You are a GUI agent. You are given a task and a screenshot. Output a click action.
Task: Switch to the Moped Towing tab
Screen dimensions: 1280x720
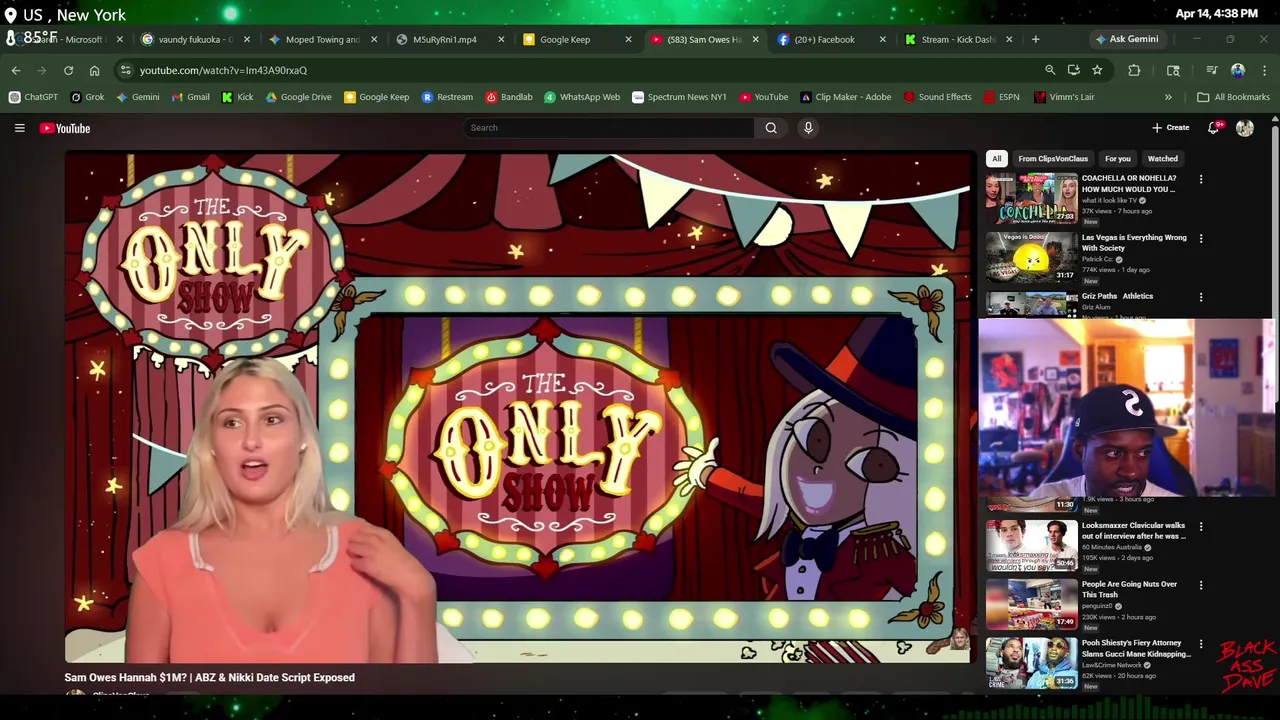pos(322,39)
